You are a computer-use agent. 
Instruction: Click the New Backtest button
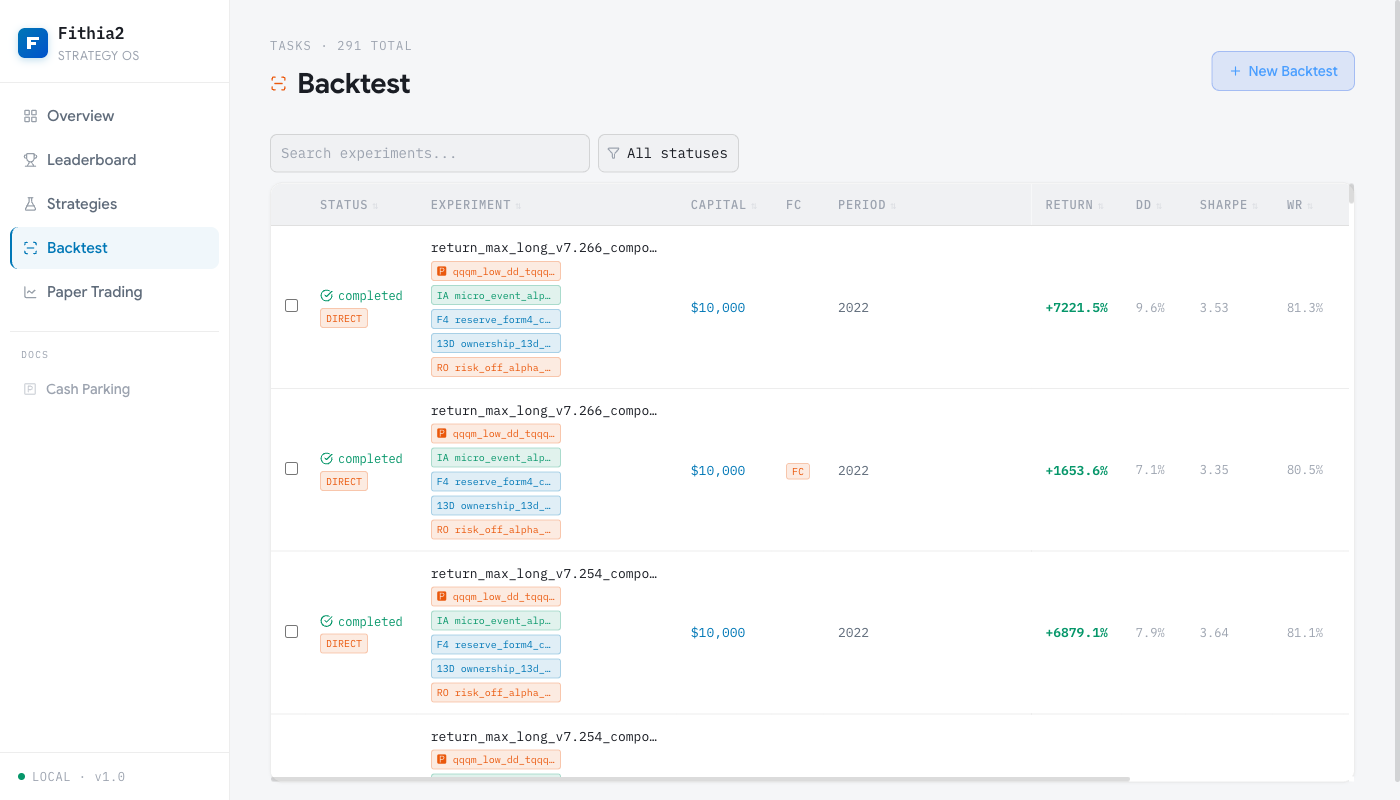(x=1283, y=71)
